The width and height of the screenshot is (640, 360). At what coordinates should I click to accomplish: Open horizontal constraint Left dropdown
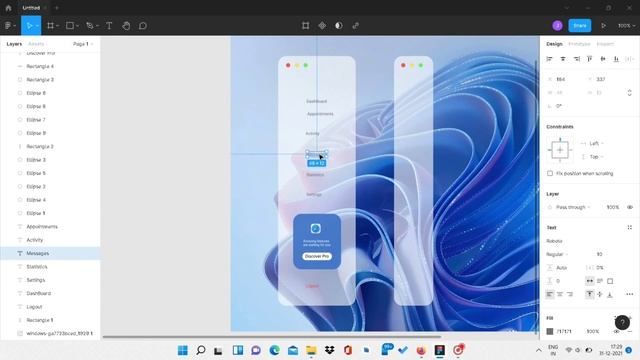(x=596, y=143)
